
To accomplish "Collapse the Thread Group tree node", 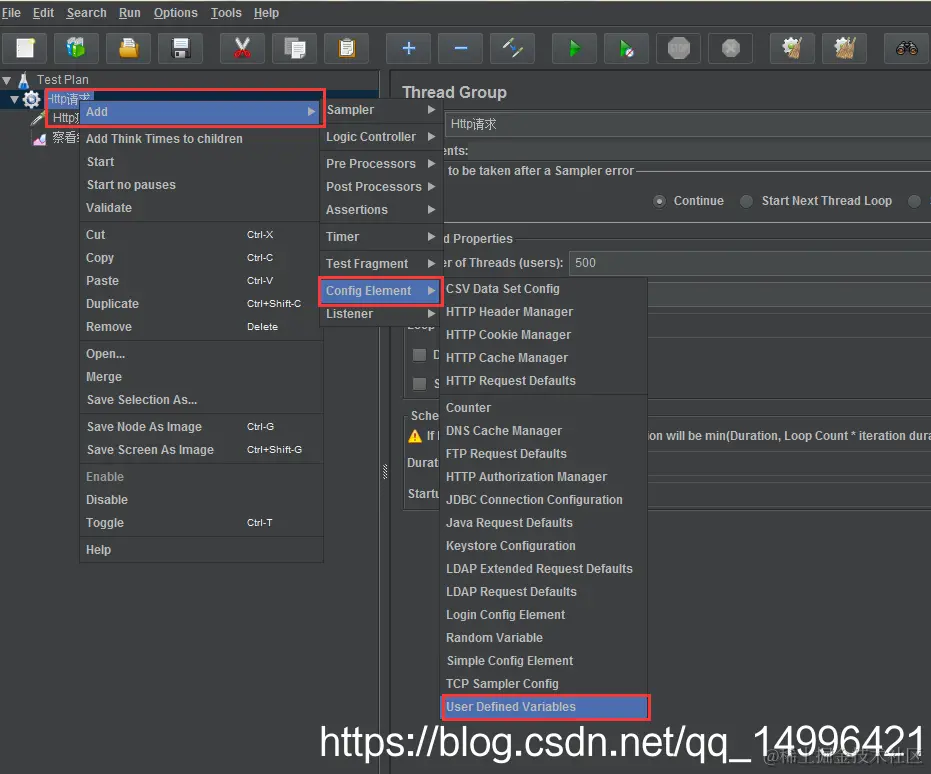I will click(14, 99).
